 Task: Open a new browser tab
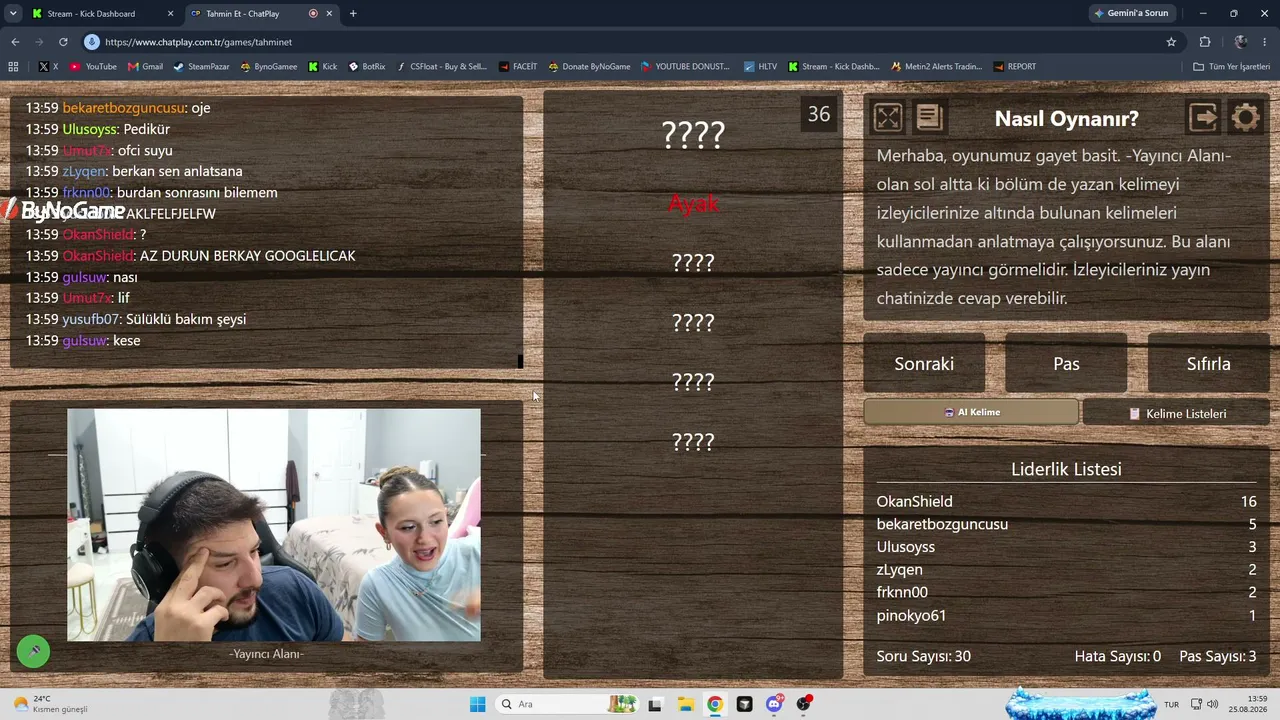353,14
